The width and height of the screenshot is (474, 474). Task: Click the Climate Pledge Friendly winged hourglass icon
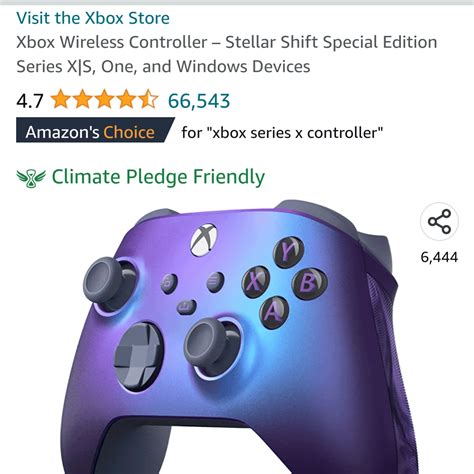(x=31, y=178)
